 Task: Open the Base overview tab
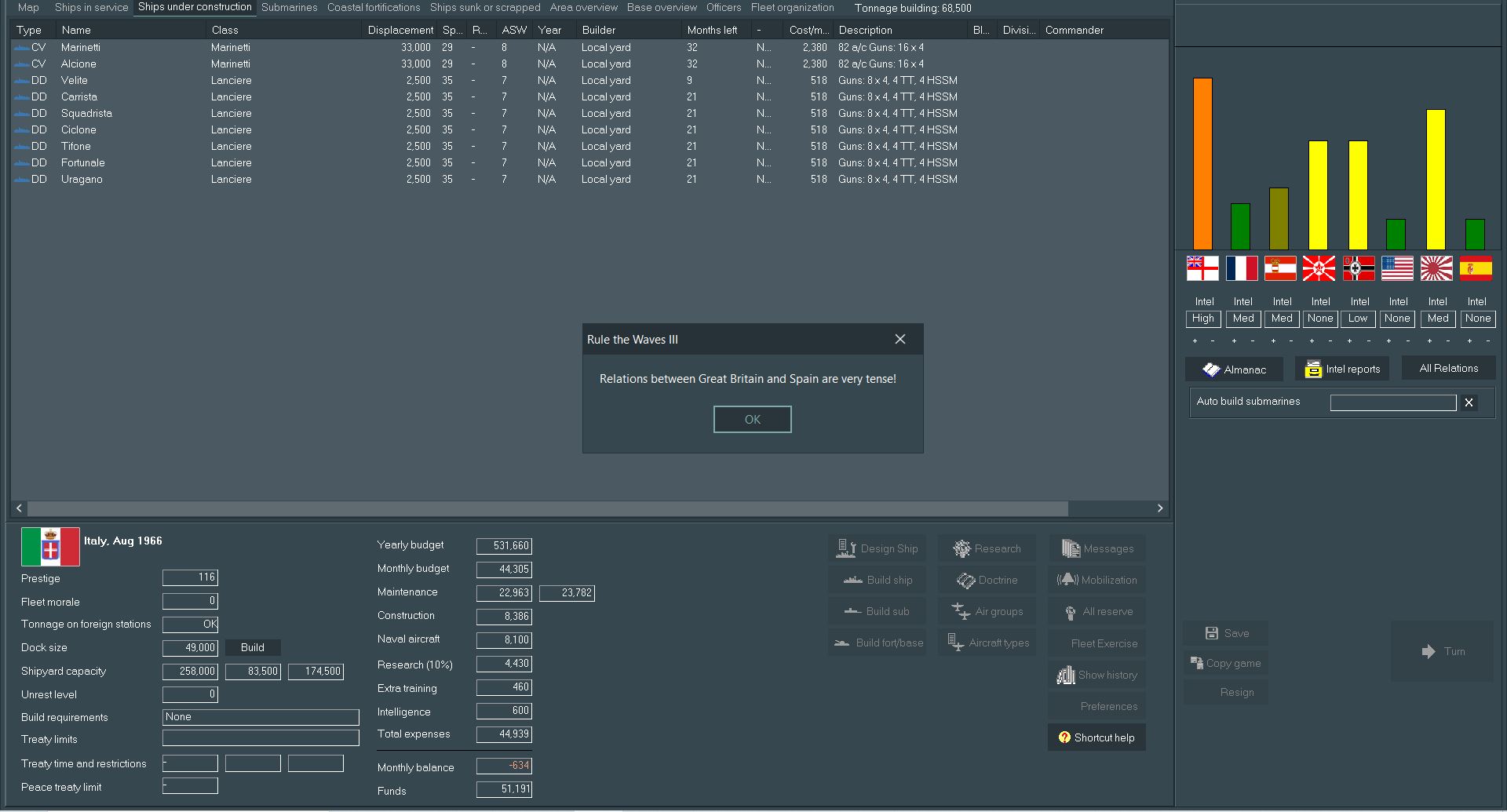click(x=662, y=7)
